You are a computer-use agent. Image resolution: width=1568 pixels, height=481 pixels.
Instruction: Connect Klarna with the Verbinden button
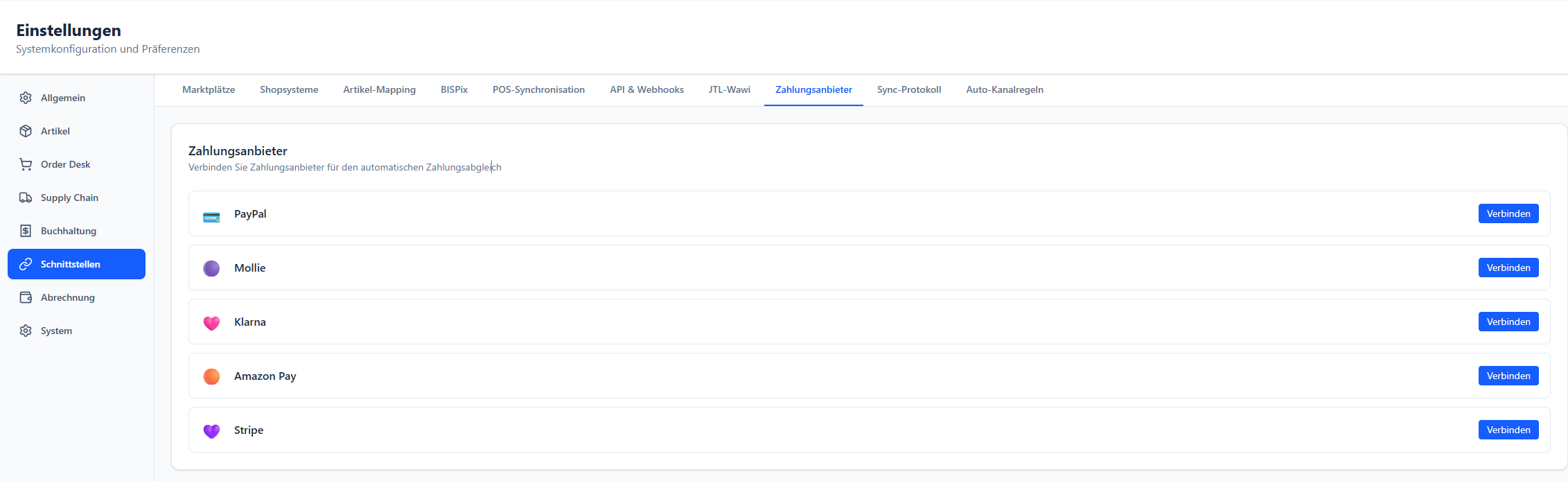[x=1508, y=322]
